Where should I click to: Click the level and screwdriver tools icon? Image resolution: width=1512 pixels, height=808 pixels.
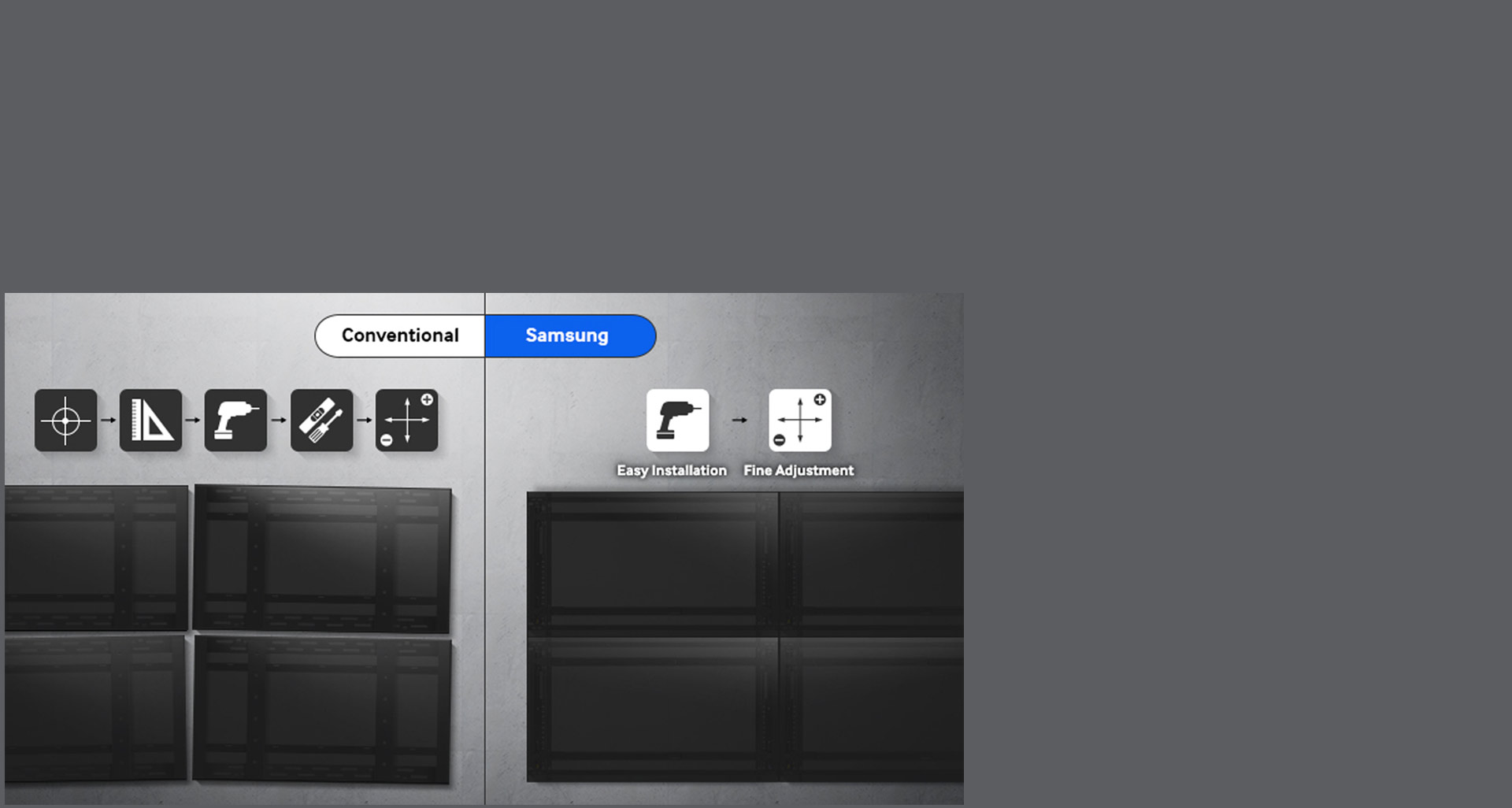tap(321, 421)
